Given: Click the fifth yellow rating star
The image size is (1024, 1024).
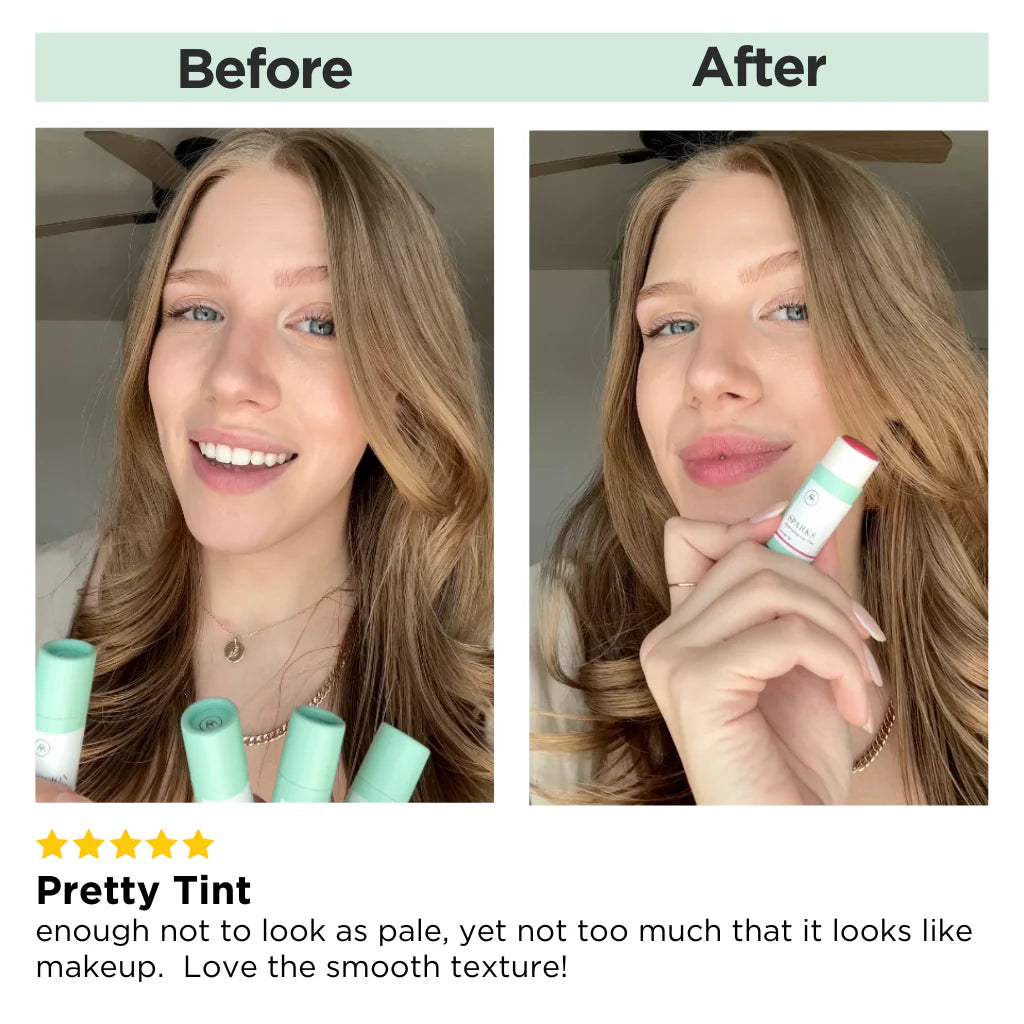Looking at the screenshot, I should pyautogui.click(x=198, y=844).
